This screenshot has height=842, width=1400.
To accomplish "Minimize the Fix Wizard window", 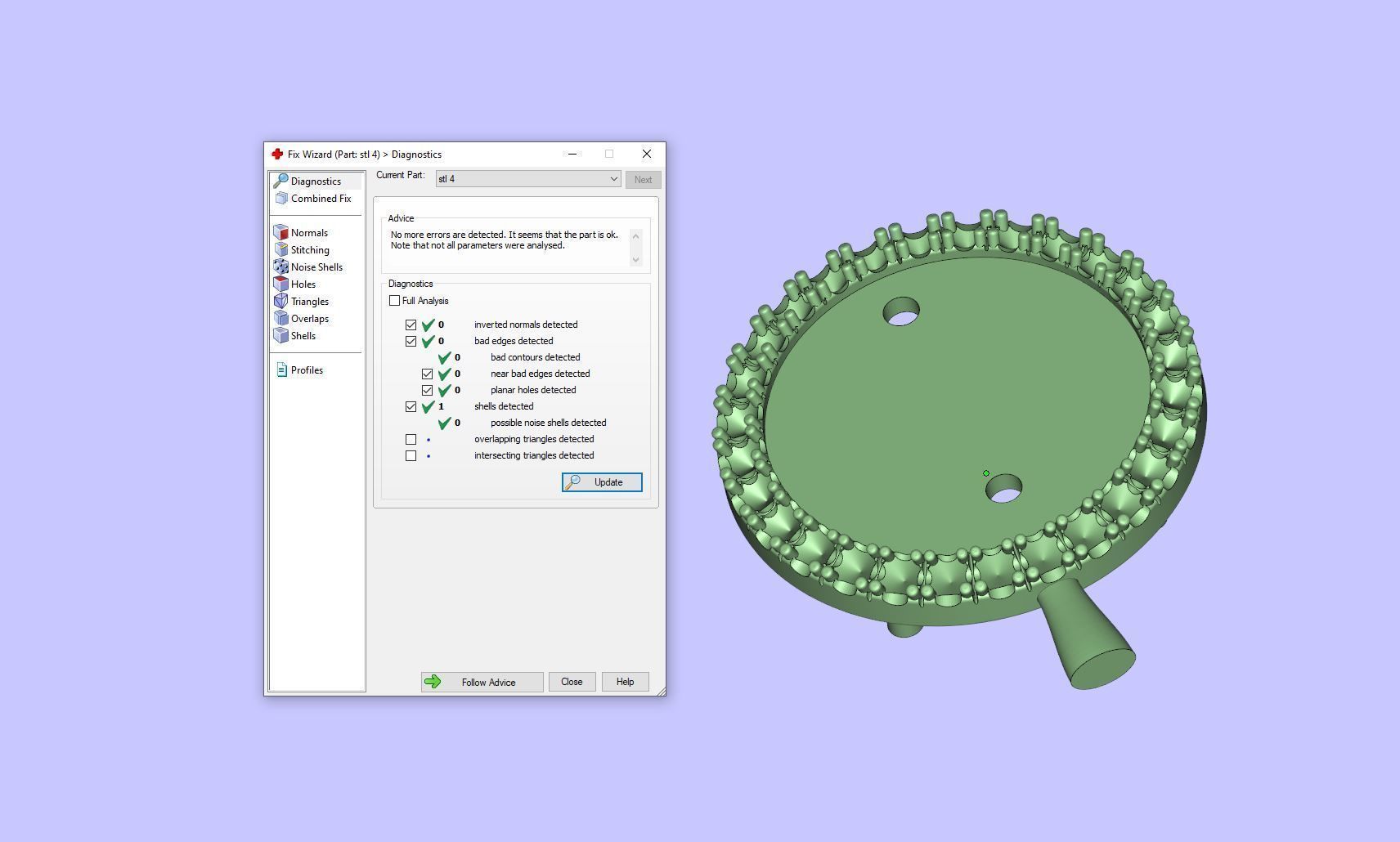I will click(572, 154).
